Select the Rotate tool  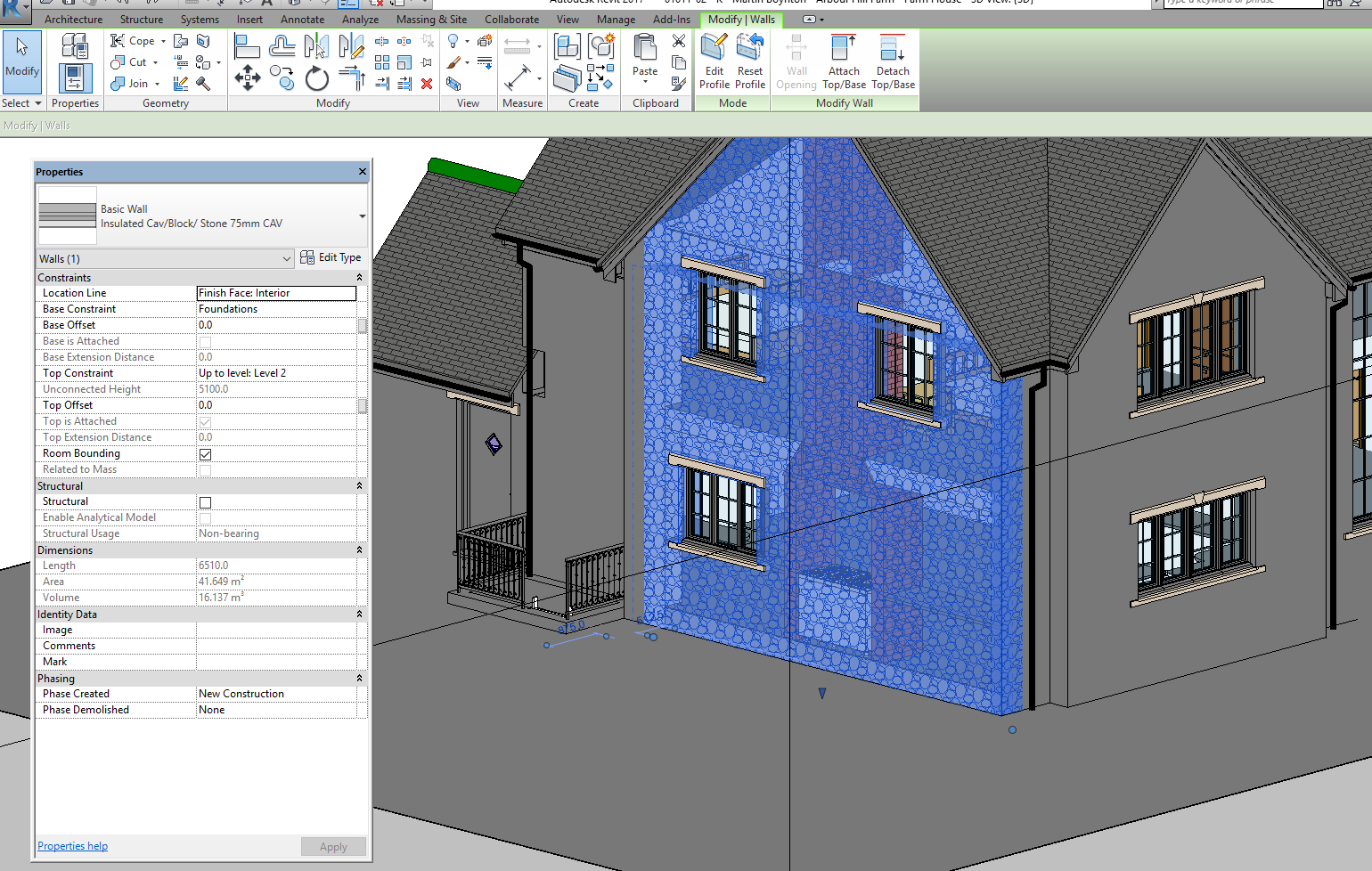point(316,78)
